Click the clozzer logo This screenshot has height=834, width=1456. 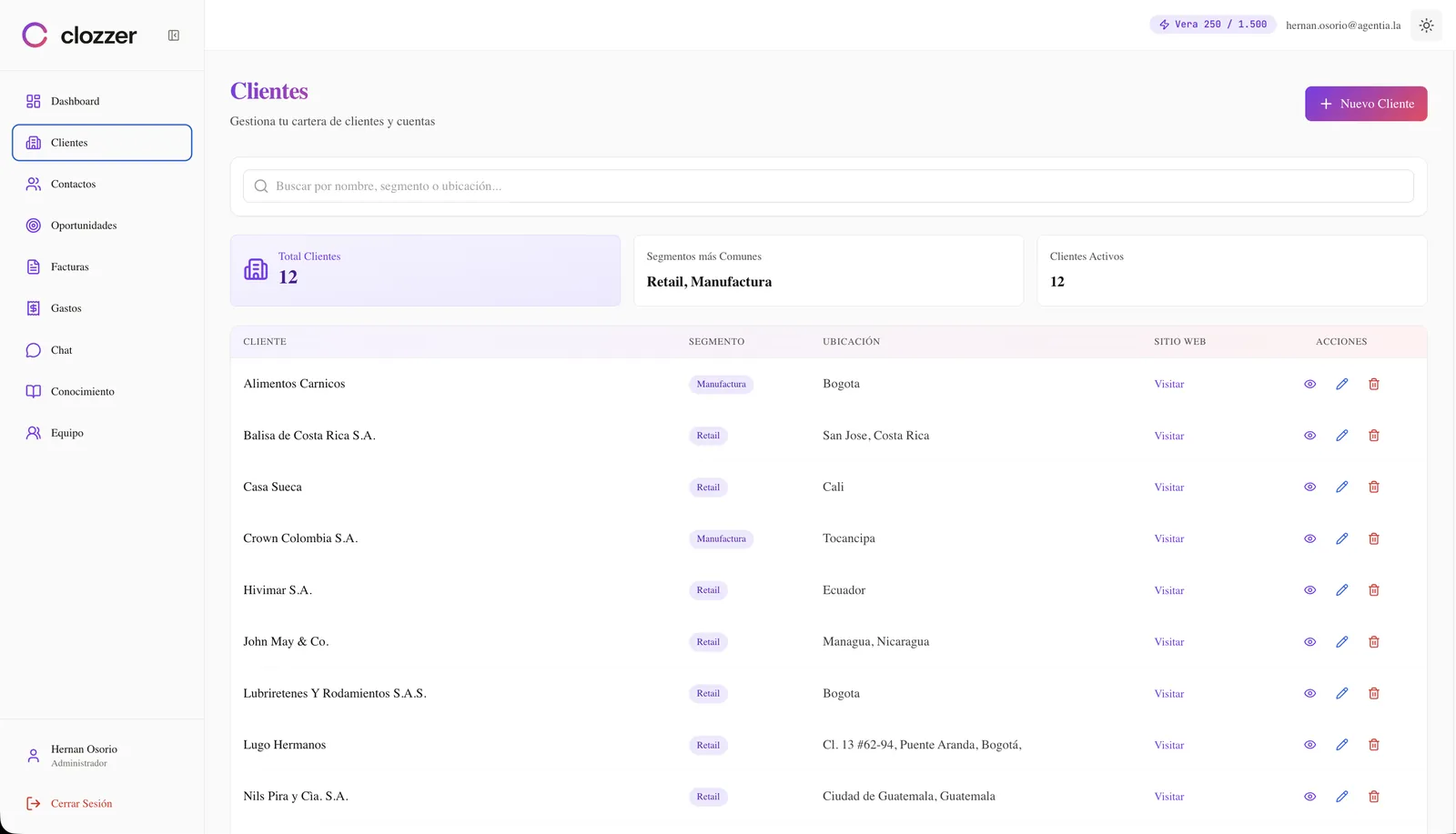(x=79, y=35)
